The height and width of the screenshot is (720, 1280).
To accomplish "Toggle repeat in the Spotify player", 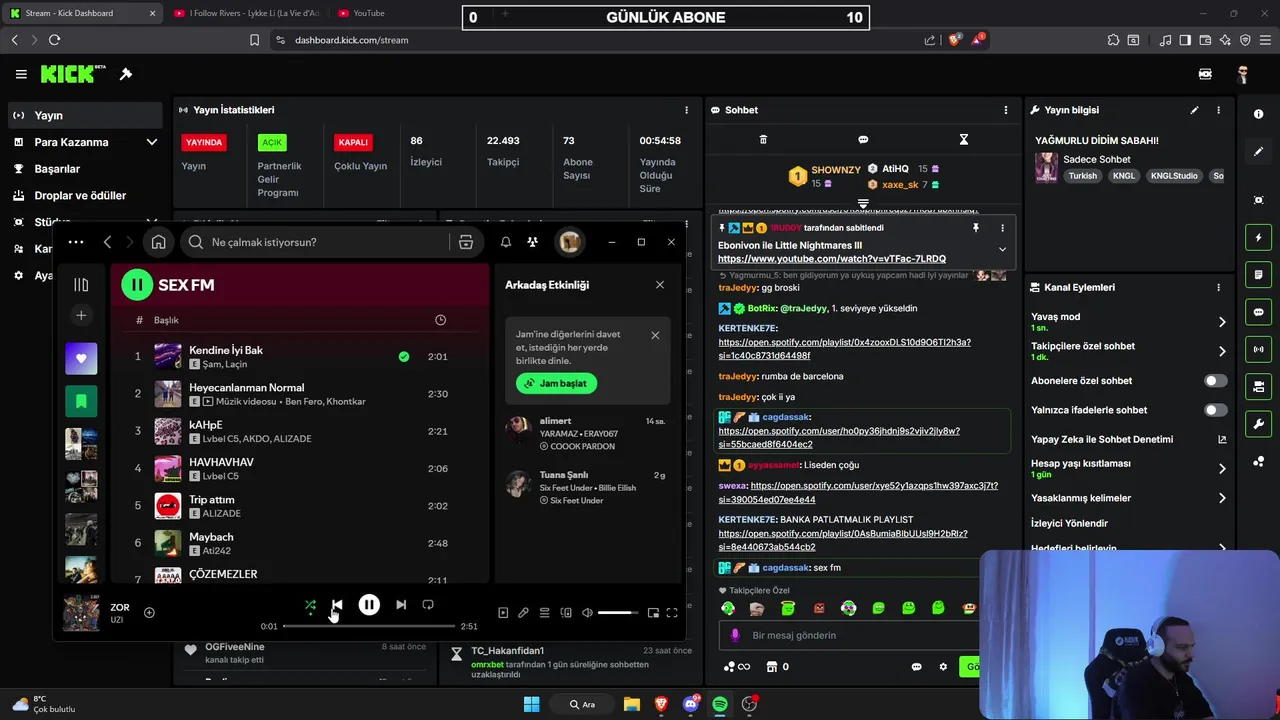I will 428,605.
